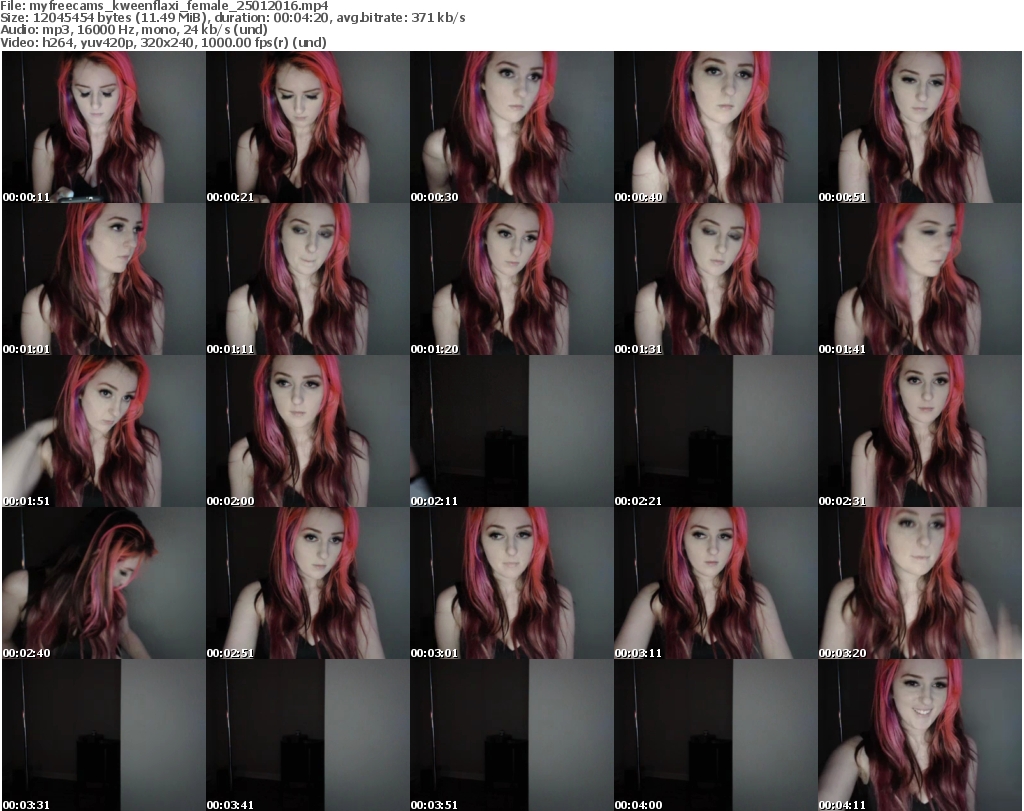Click the thumbnail stamped 00:00:21
This screenshot has width=1024, height=811.
308,127
